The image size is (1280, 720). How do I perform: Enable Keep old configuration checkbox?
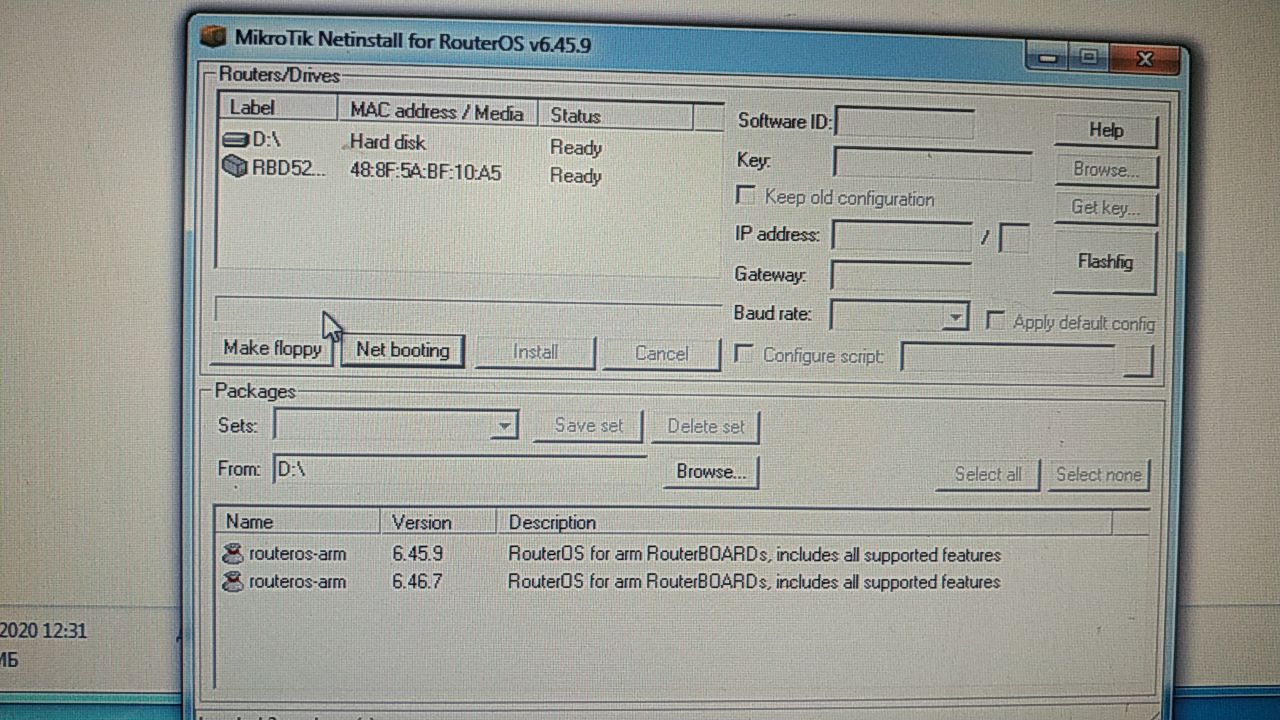tap(745, 195)
